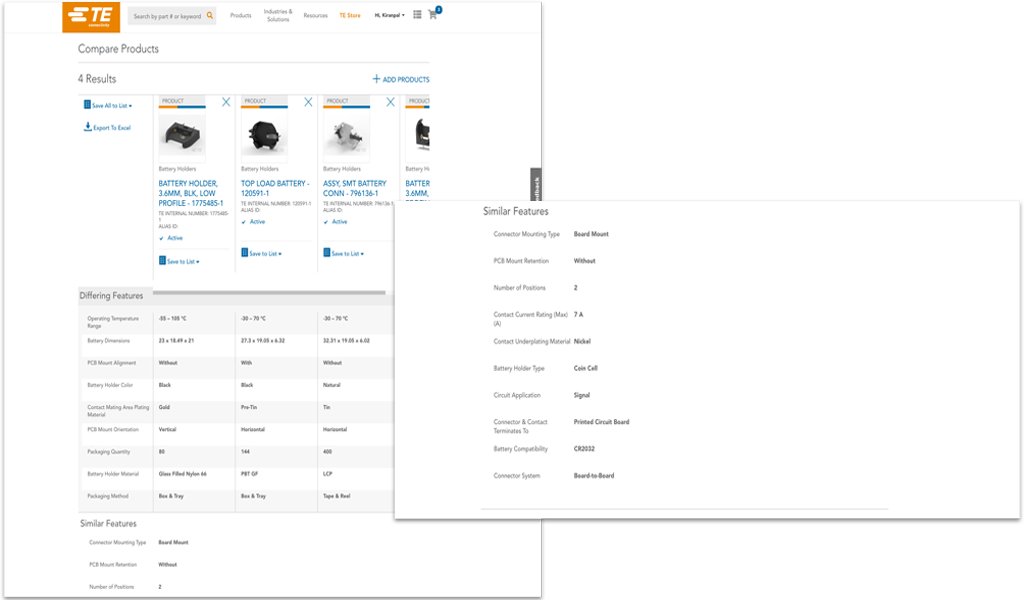This screenshot has width=1024, height=600.
Task: Click the Export To Excel download icon
Action: [87, 126]
